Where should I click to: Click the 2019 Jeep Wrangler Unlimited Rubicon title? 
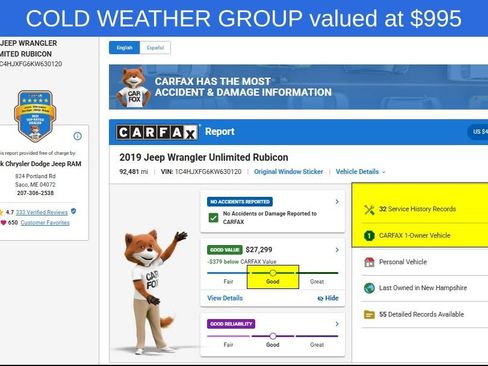204,157
